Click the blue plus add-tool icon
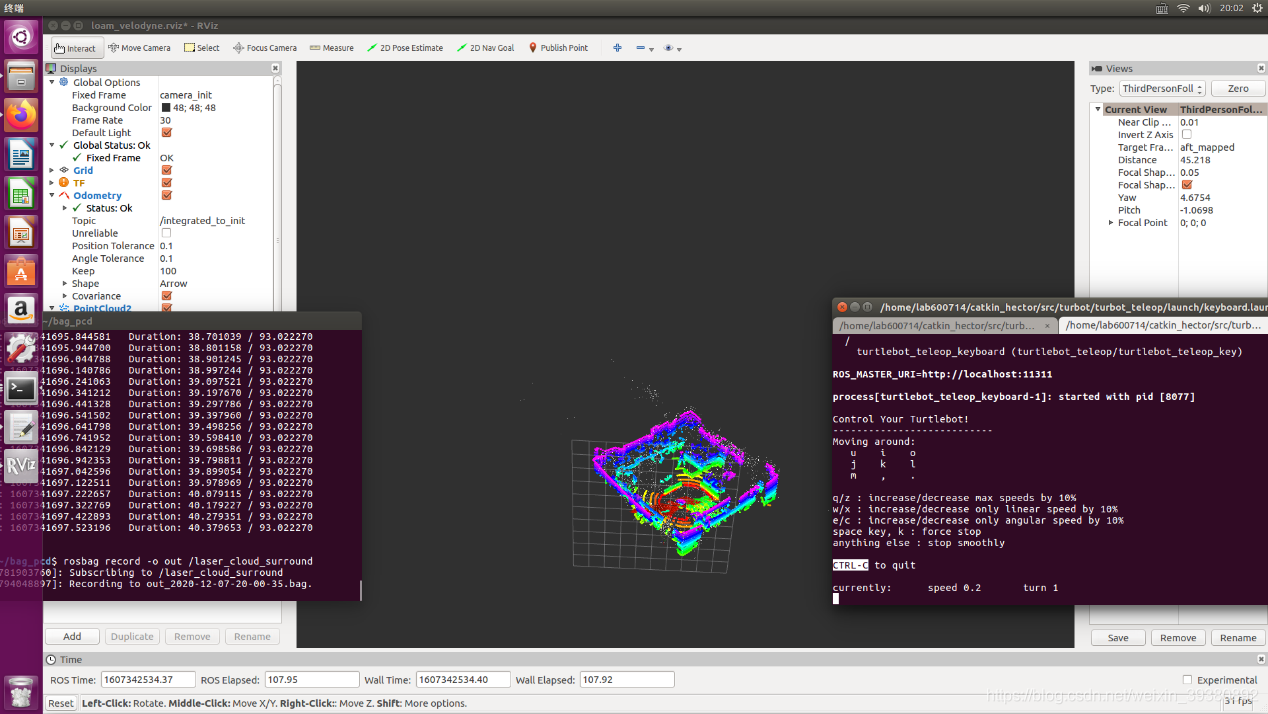Viewport: 1268px width, 714px height. 617,48
